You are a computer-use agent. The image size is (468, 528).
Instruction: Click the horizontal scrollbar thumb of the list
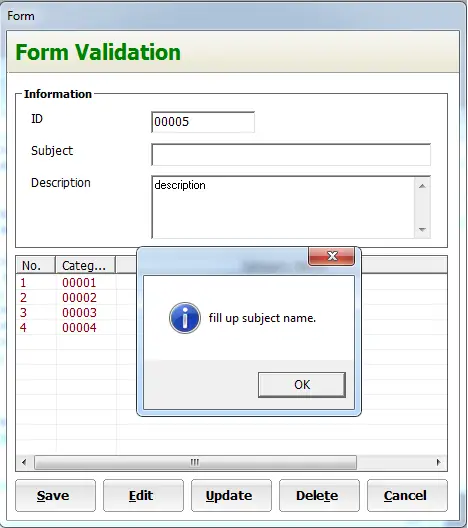pos(195,462)
